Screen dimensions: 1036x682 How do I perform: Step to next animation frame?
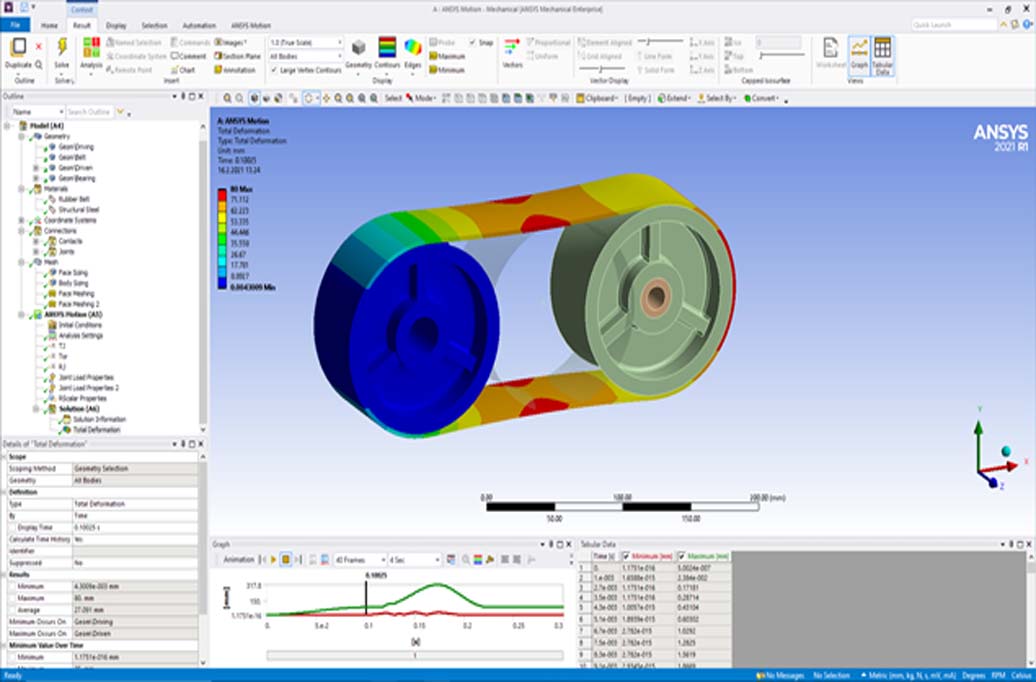(x=298, y=560)
